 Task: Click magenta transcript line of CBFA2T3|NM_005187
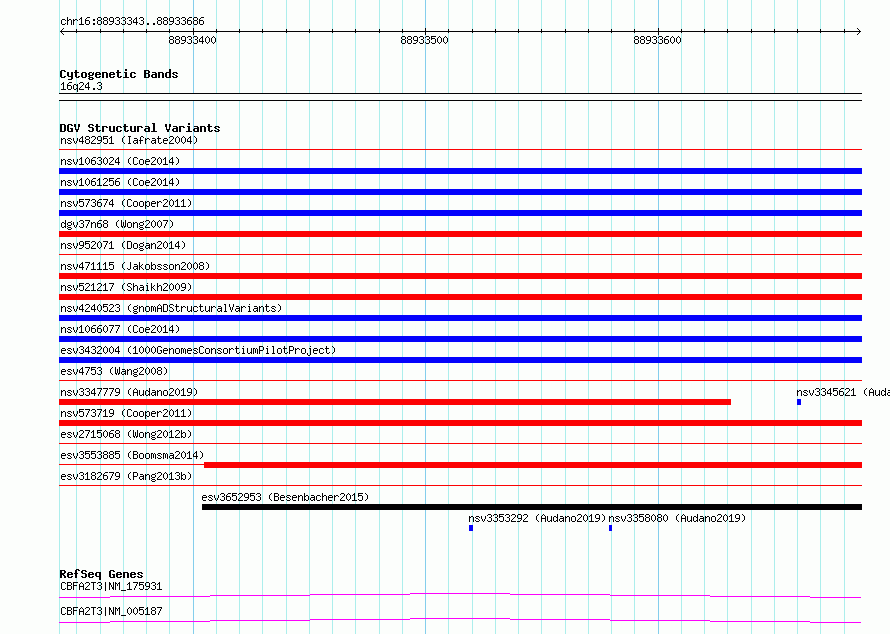click(460, 620)
